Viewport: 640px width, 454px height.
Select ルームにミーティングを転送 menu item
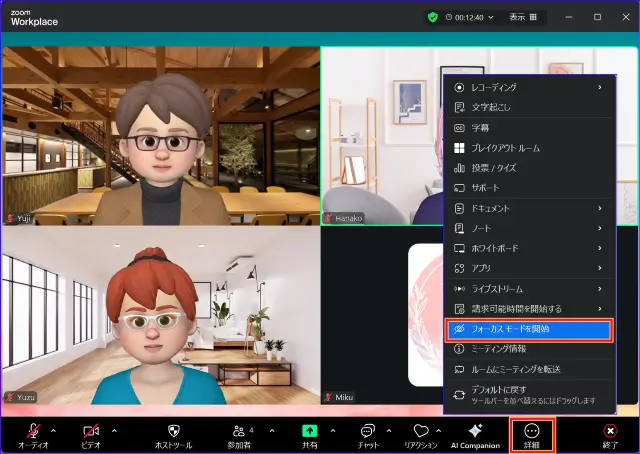click(x=529, y=369)
